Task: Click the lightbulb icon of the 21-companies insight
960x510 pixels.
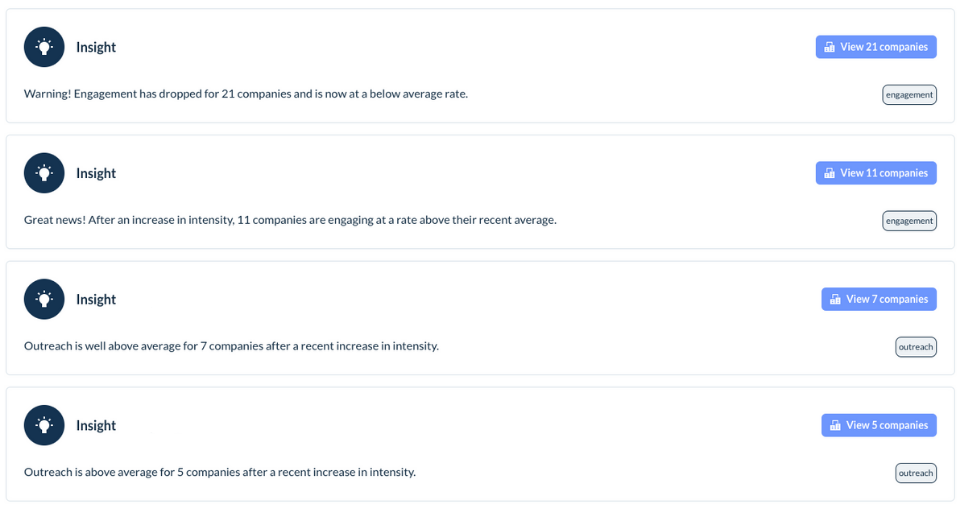Action: point(44,47)
